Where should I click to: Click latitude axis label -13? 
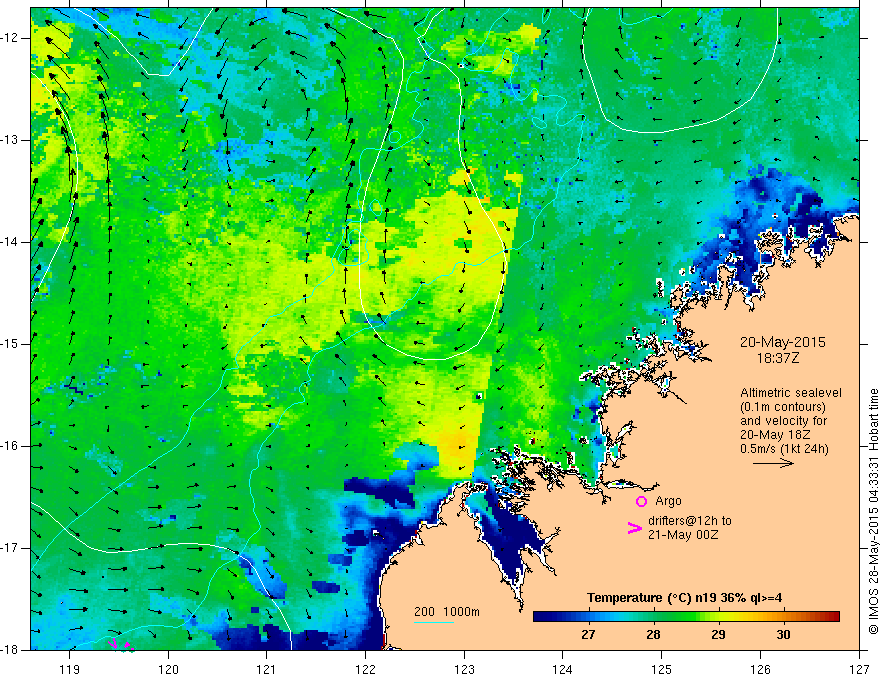[10, 140]
